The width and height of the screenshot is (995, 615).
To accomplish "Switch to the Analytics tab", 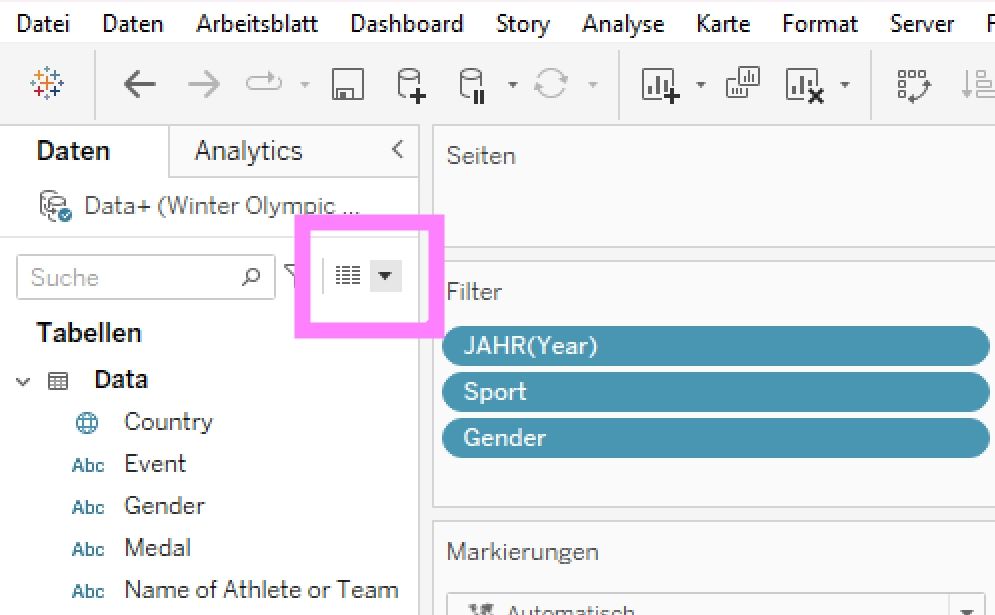I will pyautogui.click(x=248, y=151).
